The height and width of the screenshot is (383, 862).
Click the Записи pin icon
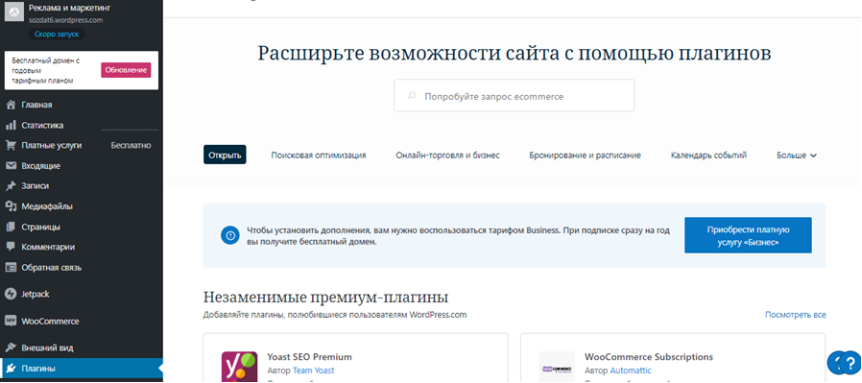(10, 186)
